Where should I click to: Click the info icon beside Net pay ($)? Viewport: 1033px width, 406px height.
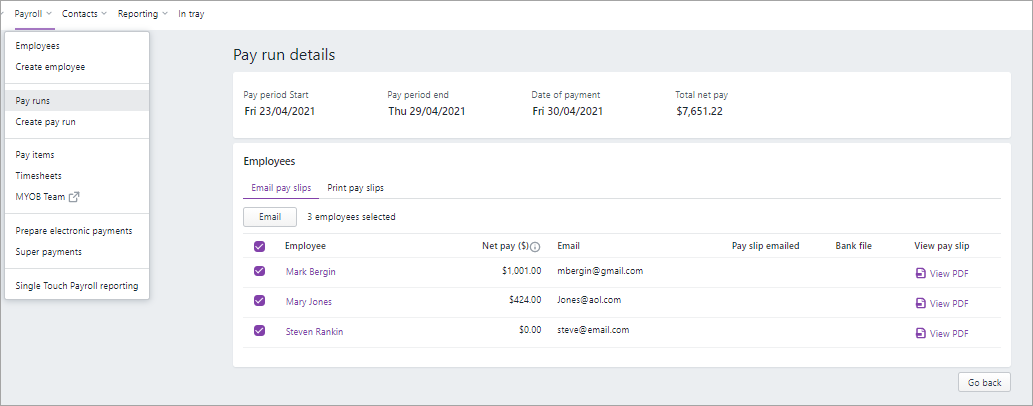tap(536, 247)
